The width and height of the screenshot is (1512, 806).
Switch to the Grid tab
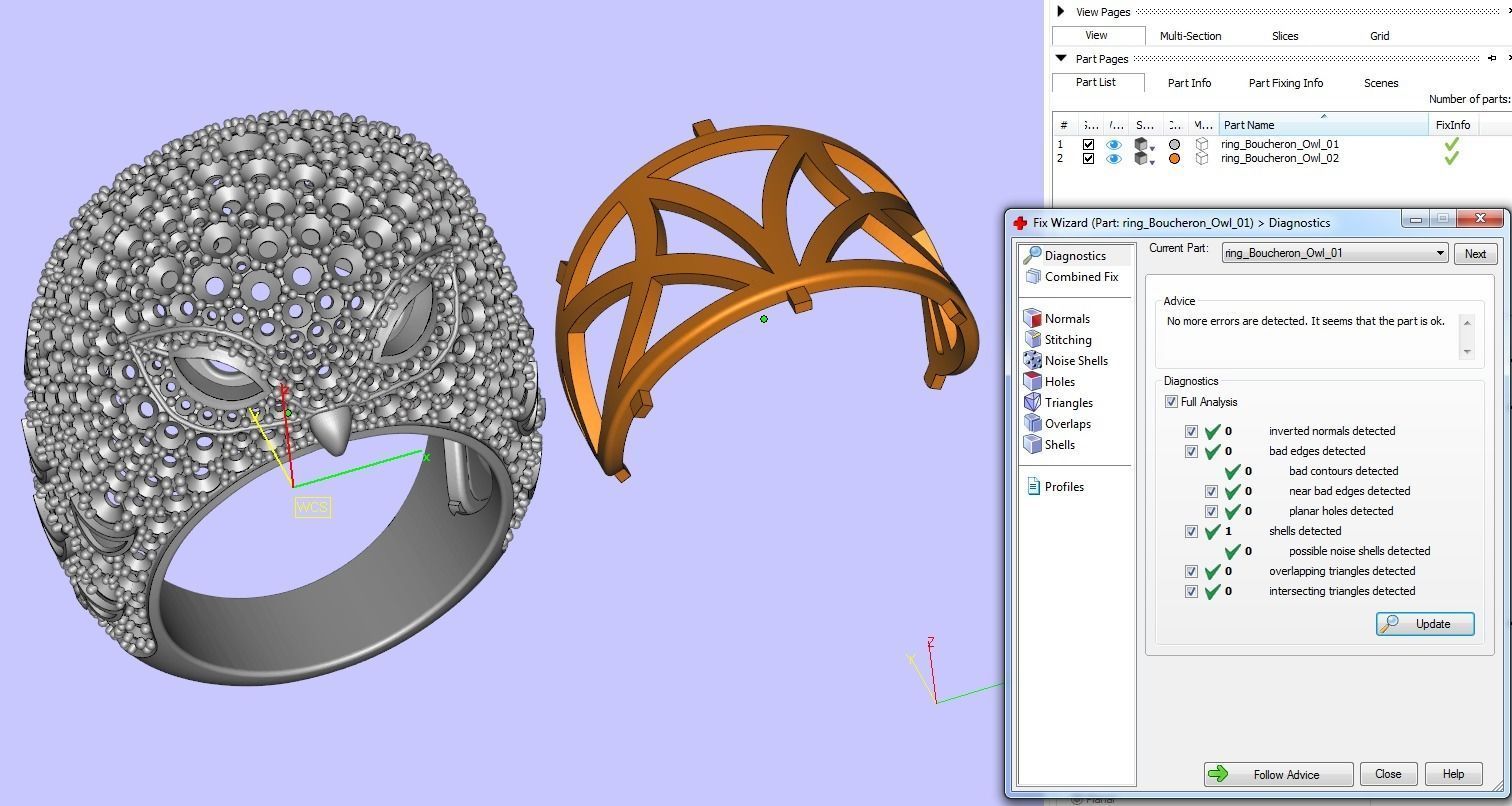(x=1379, y=36)
